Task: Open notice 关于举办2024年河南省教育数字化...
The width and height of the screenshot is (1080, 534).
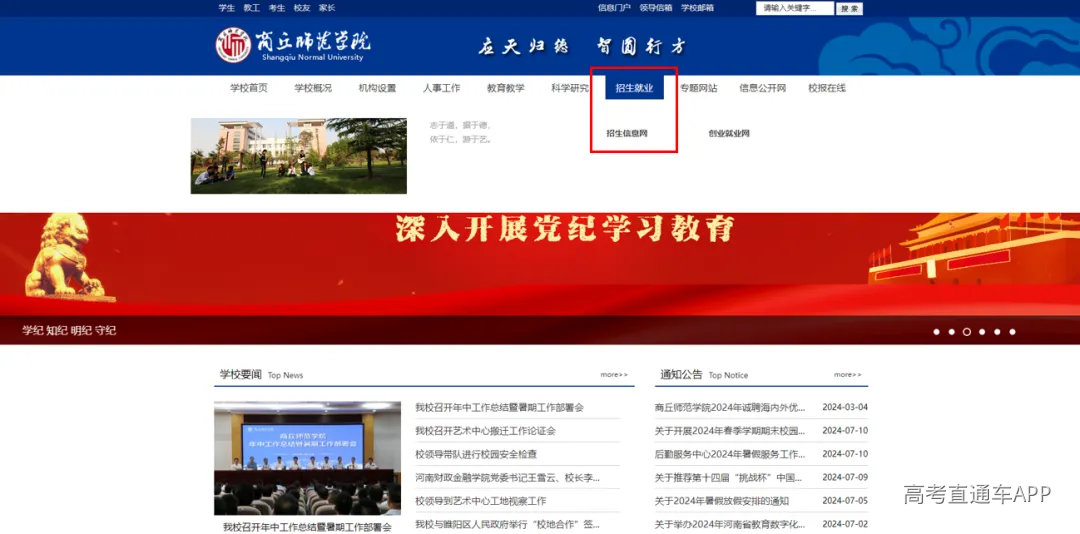Action: coord(729,524)
